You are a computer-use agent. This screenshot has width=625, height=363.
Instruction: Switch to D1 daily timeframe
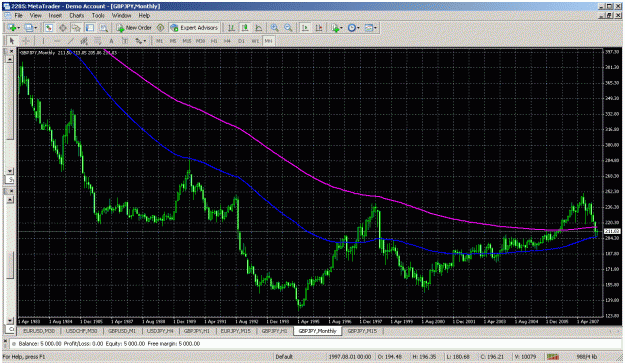241,41
